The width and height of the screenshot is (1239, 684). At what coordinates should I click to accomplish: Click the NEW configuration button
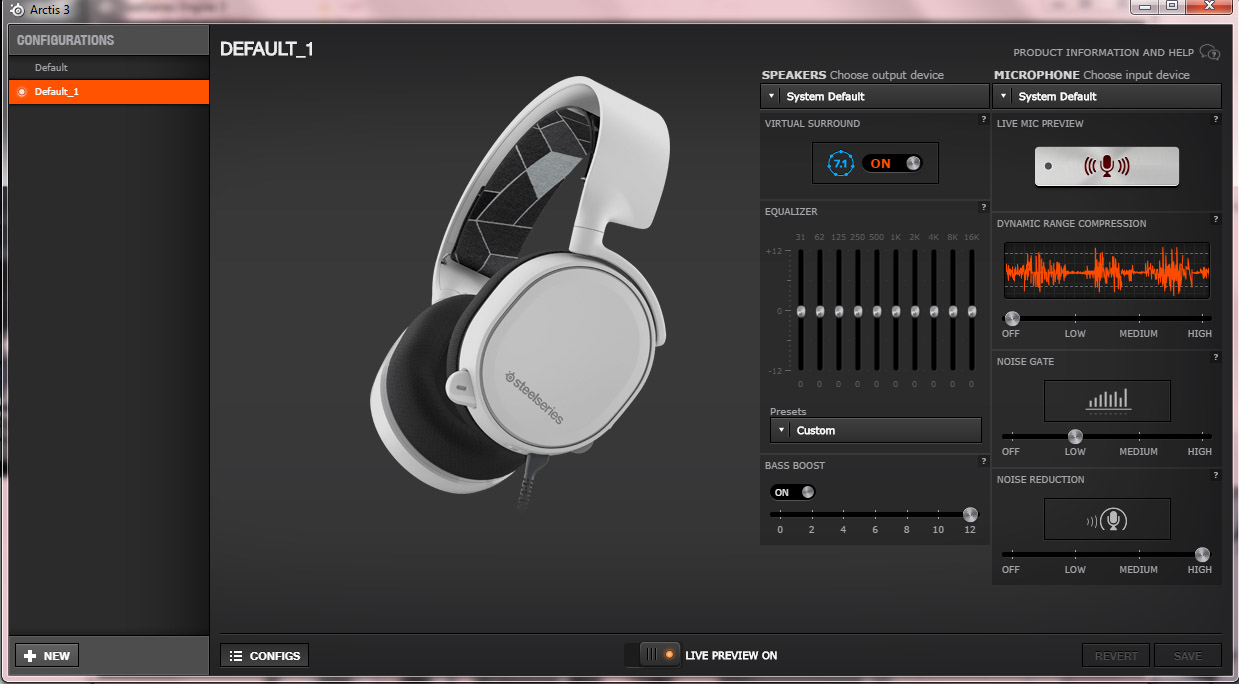point(47,656)
